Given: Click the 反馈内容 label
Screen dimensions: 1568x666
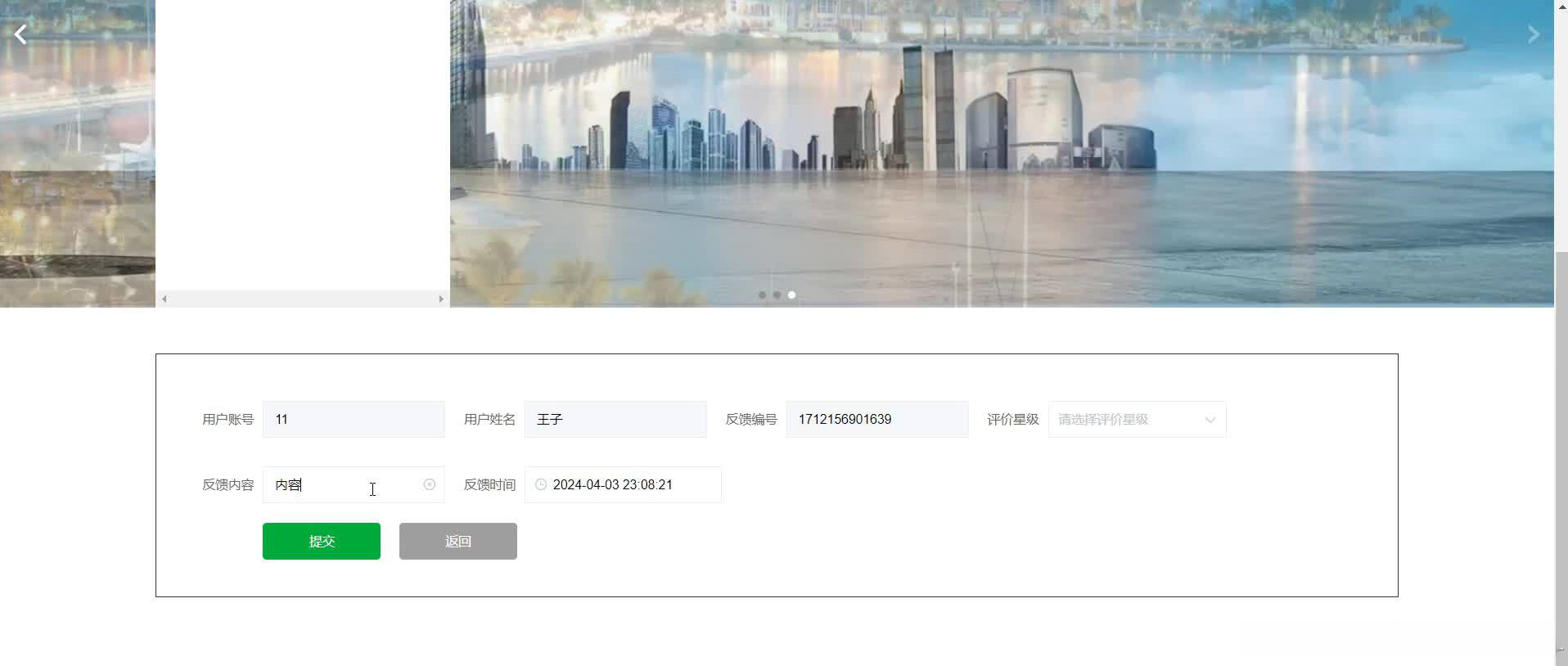Looking at the screenshot, I should 228,484.
